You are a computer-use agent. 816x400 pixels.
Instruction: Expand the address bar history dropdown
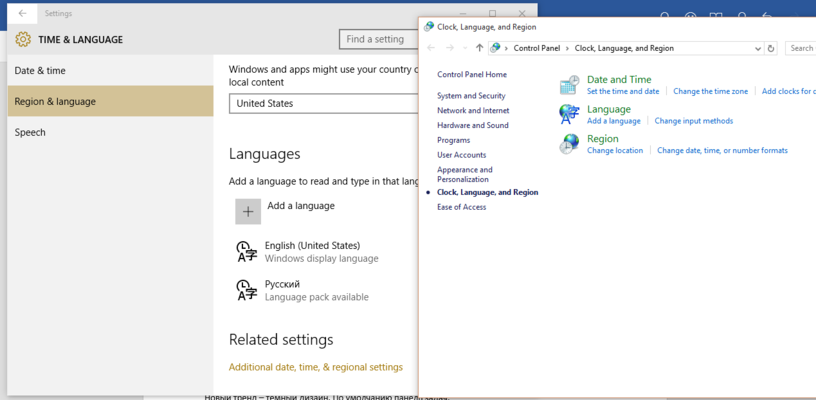pos(758,48)
